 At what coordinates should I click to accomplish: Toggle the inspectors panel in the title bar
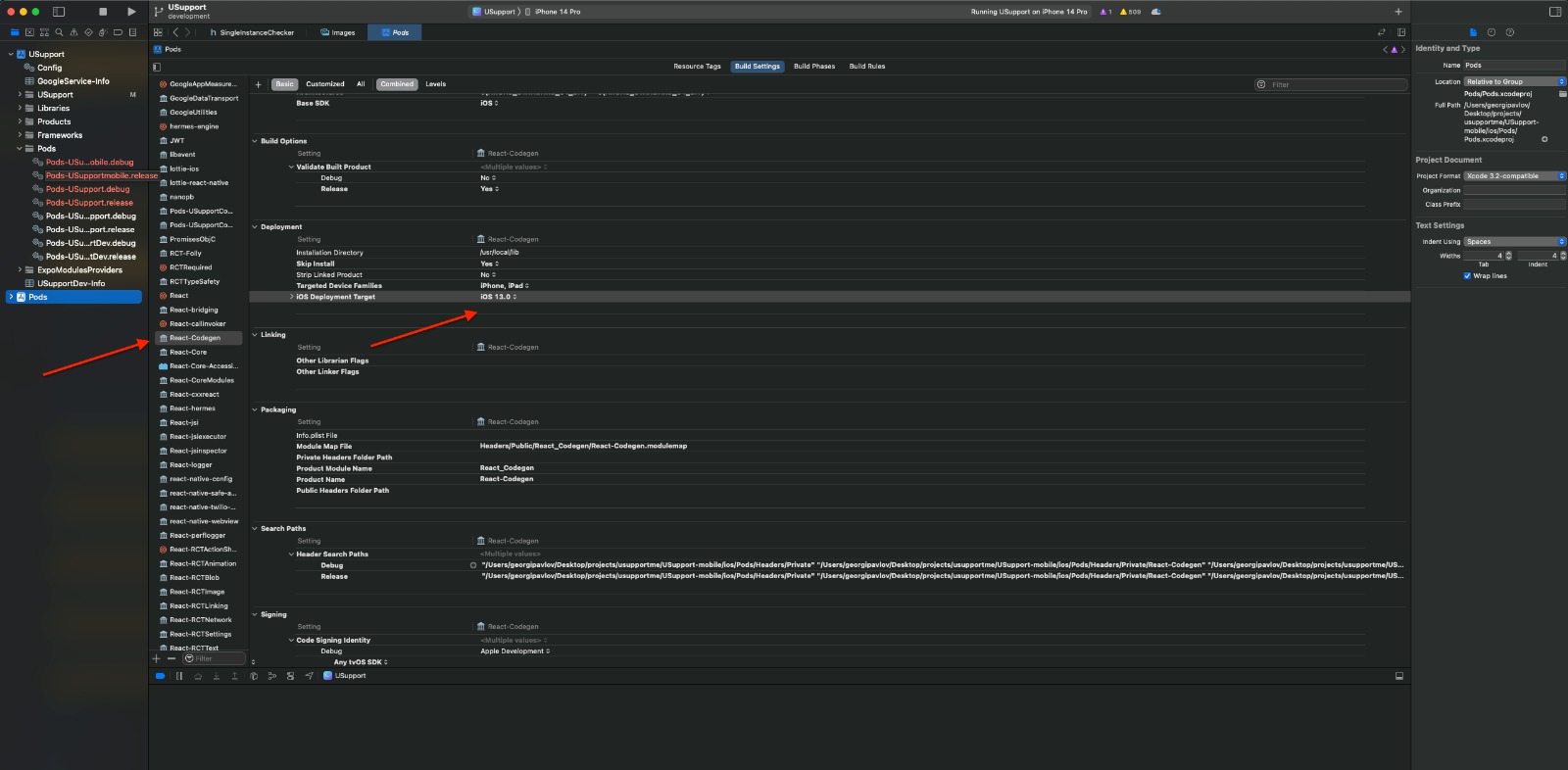point(1554,12)
